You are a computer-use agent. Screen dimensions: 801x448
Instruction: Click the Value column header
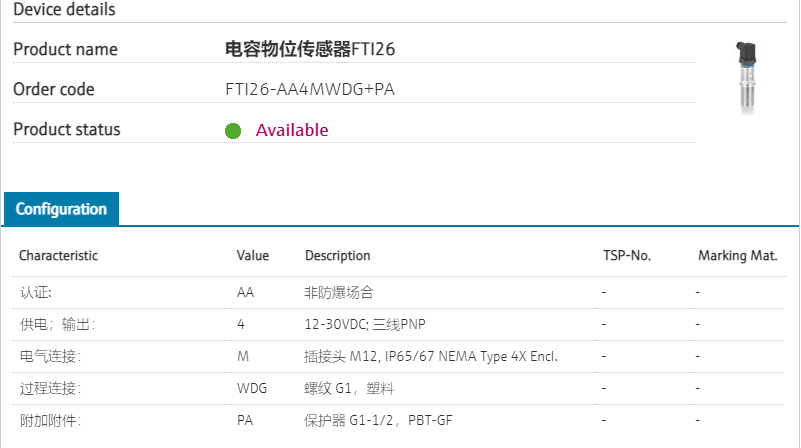tap(253, 256)
